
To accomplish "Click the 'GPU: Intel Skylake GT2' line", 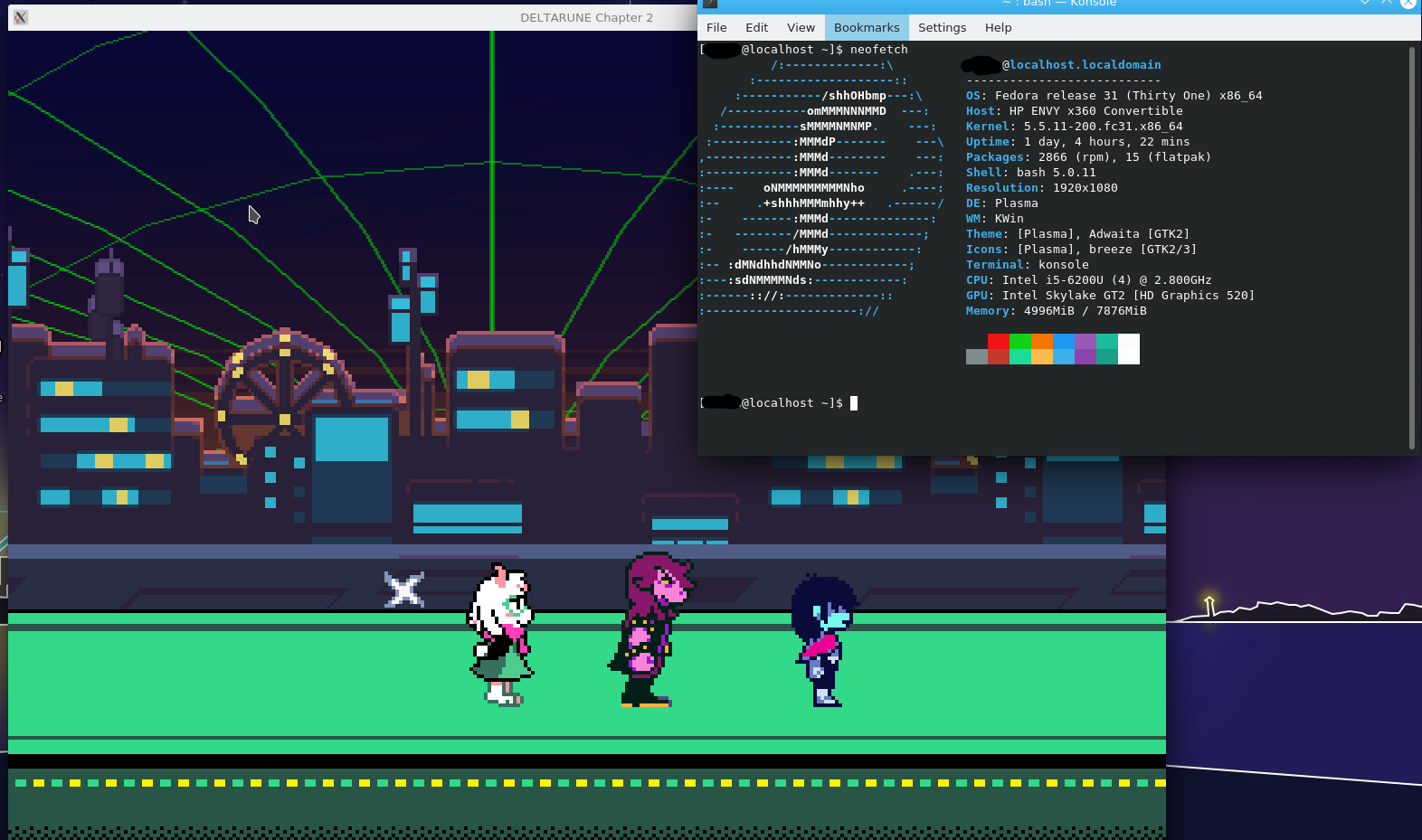I will click(1110, 296).
